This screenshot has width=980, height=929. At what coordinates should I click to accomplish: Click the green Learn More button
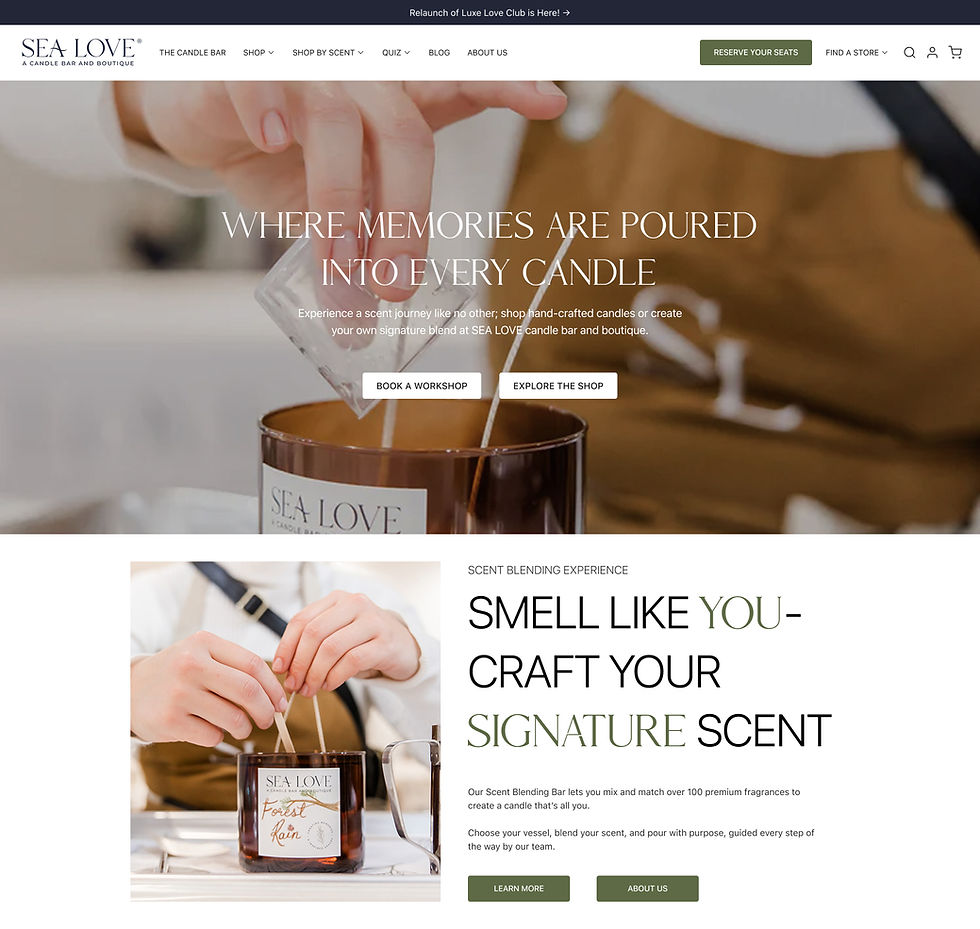[519, 888]
